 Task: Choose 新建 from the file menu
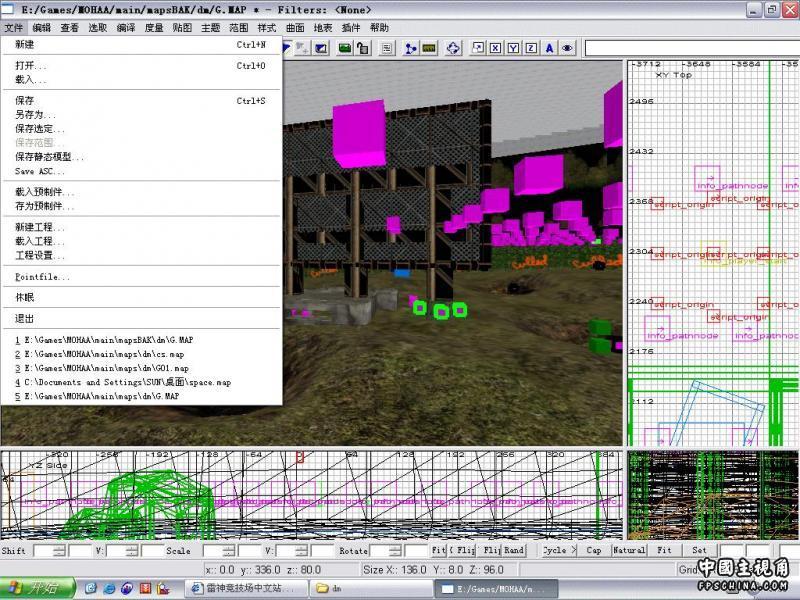pyautogui.click(x=141, y=44)
